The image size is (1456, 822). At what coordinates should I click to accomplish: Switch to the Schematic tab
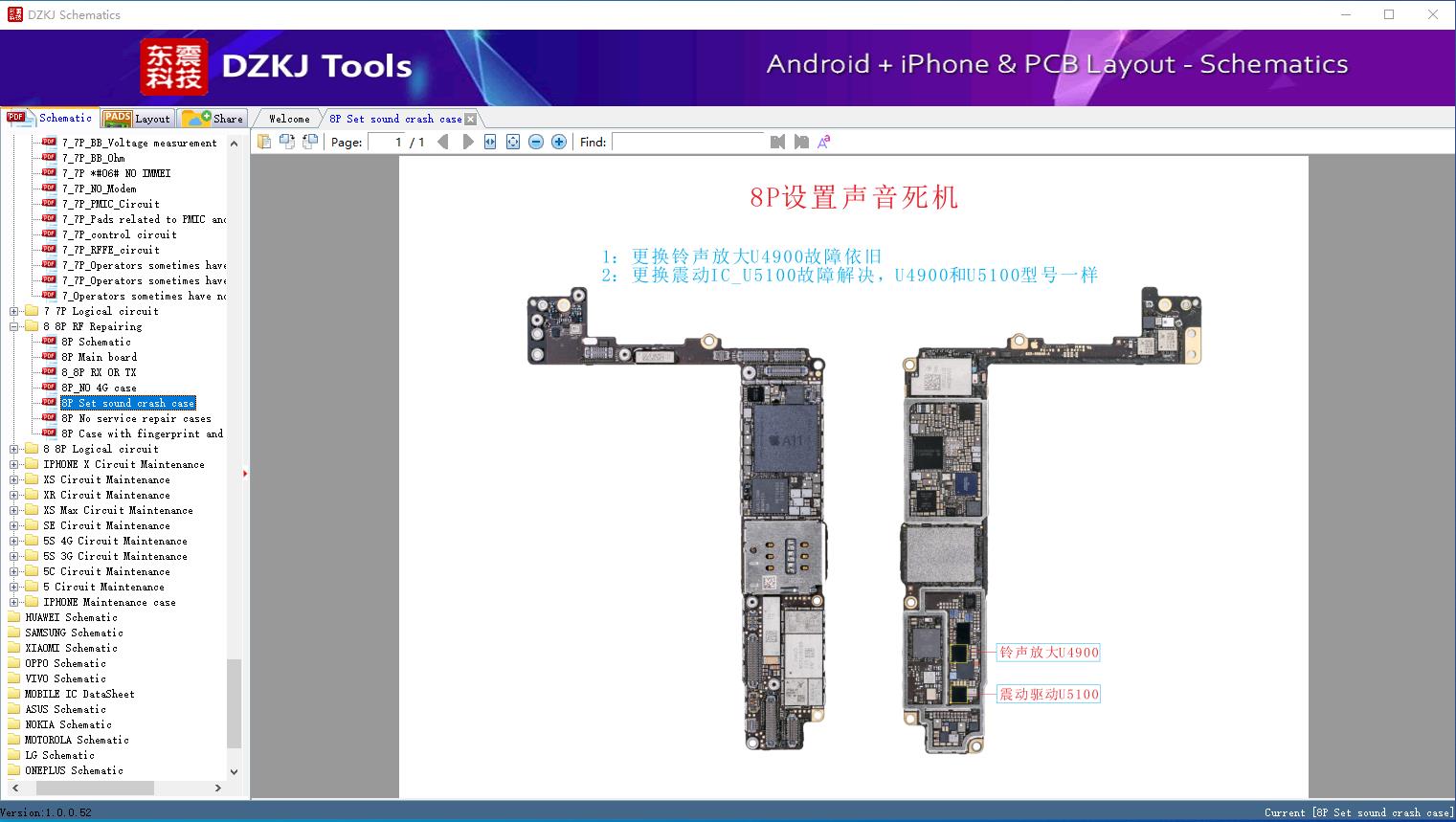point(50,118)
